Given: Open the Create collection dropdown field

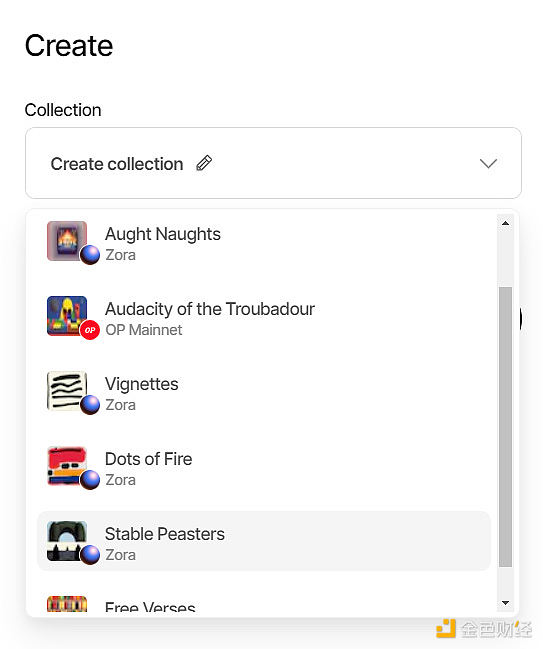Looking at the screenshot, I should click(x=273, y=163).
